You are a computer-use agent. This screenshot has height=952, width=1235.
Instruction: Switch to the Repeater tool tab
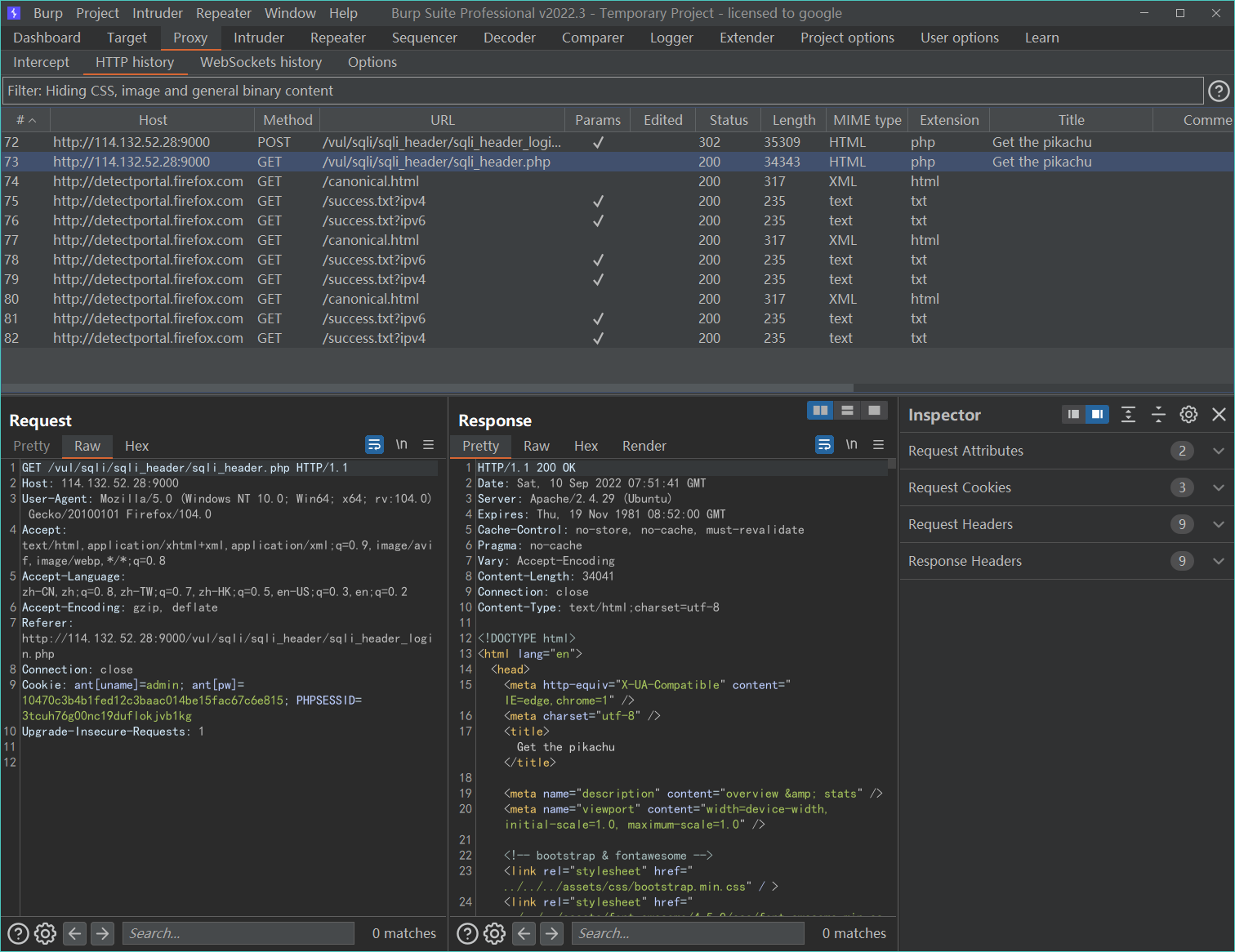point(337,38)
